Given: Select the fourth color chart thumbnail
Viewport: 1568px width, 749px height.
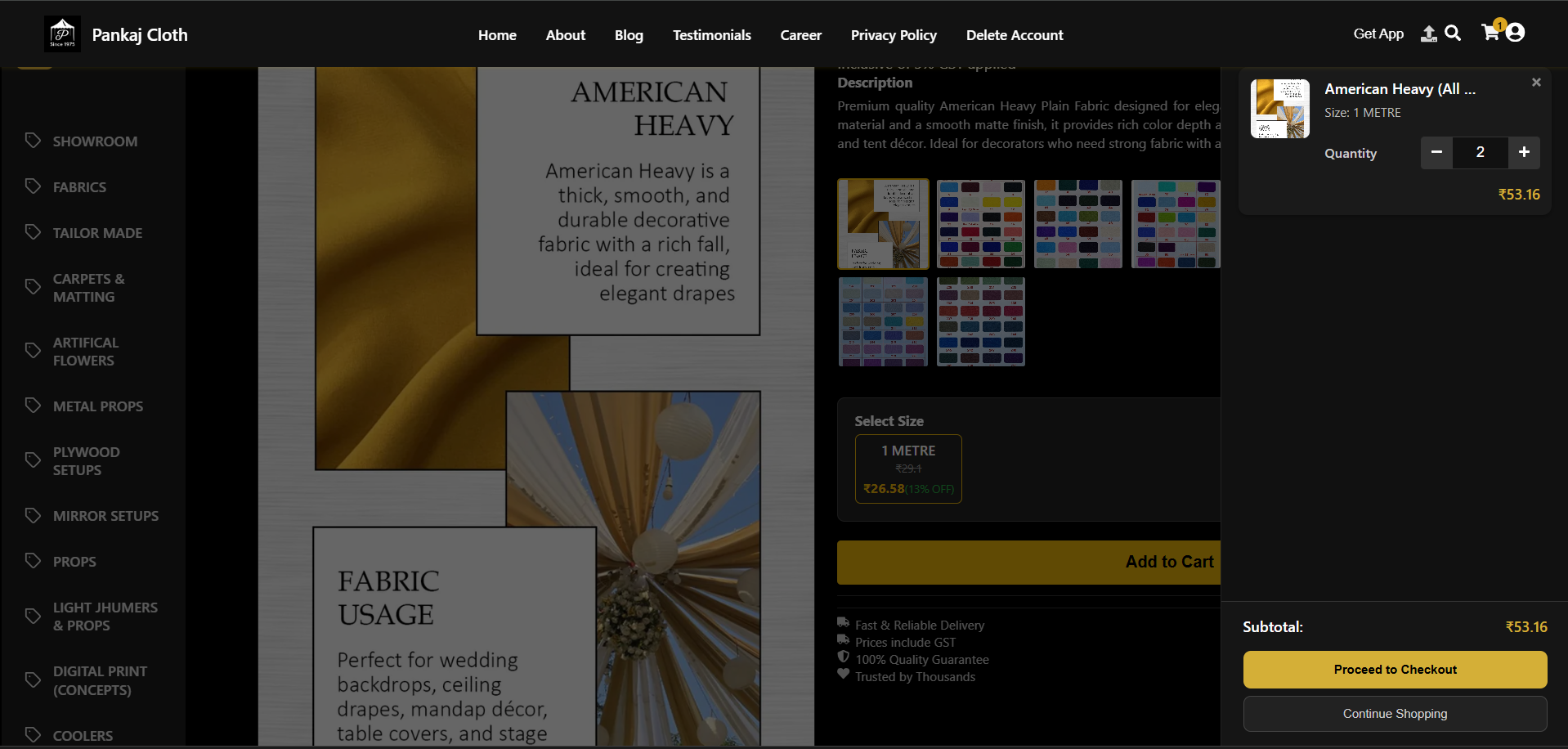Looking at the screenshot, I should click(1176, 224).
